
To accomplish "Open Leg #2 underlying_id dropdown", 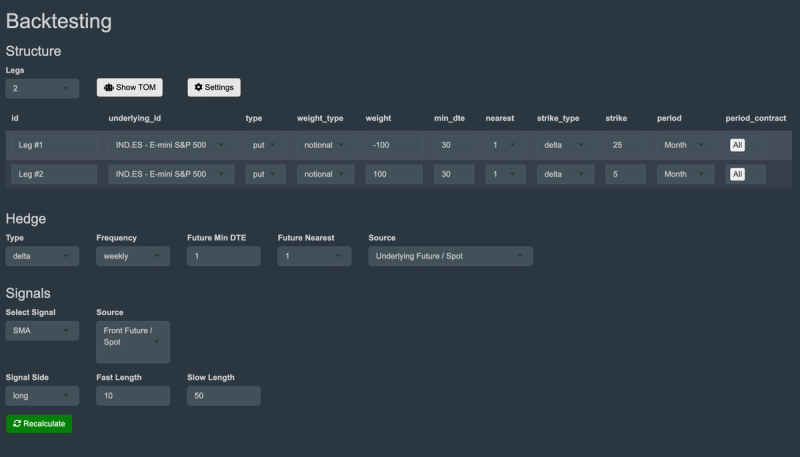I will point(171,174).
